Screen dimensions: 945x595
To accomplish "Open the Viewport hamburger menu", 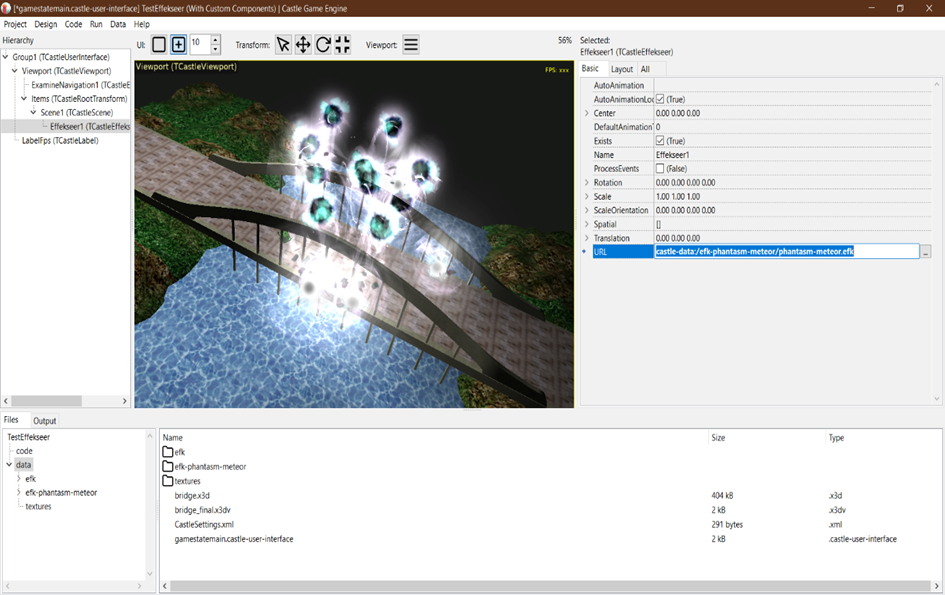I will coord(411,45).
